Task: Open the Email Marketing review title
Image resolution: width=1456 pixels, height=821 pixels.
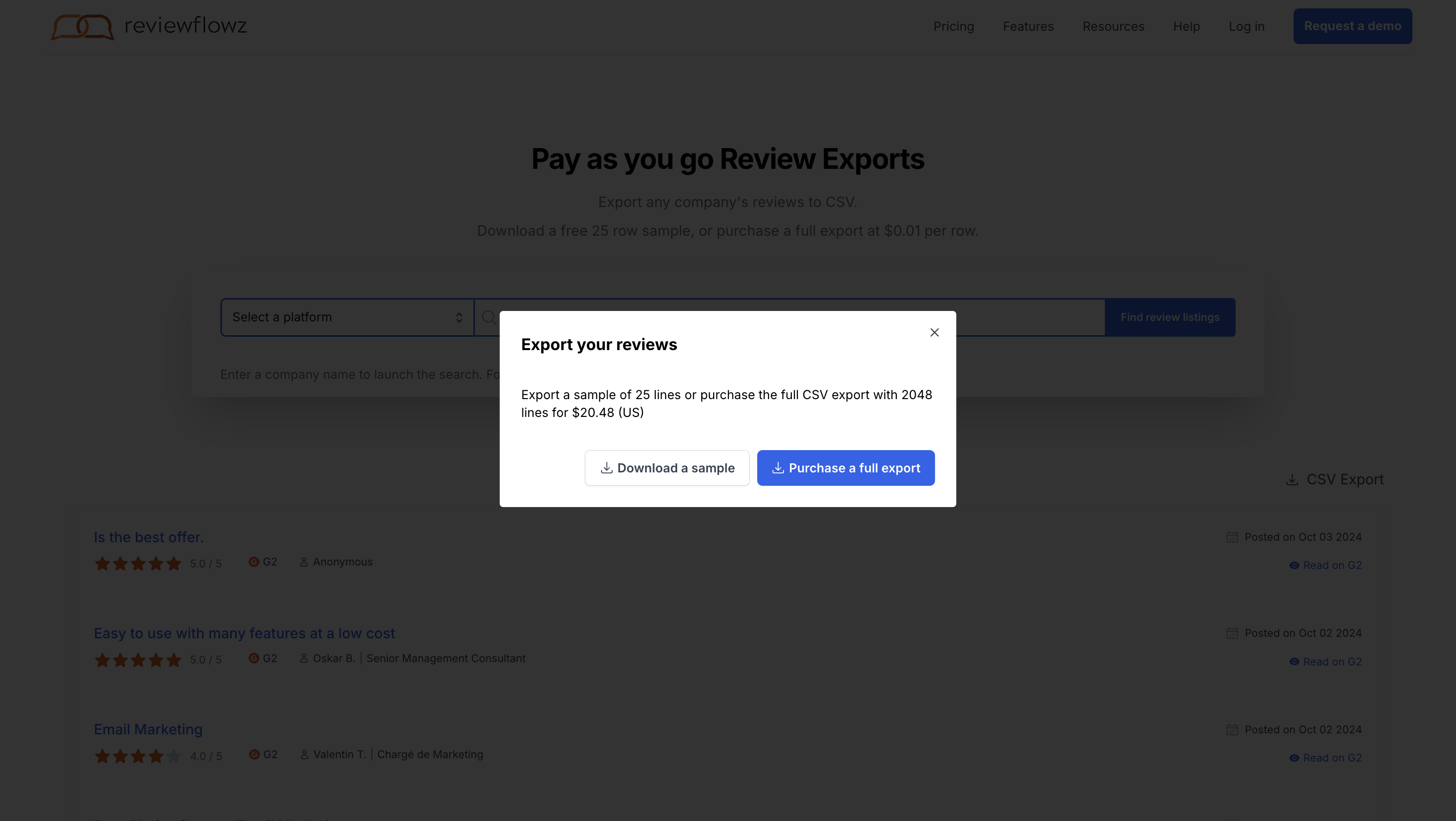Action: [148, 729]
